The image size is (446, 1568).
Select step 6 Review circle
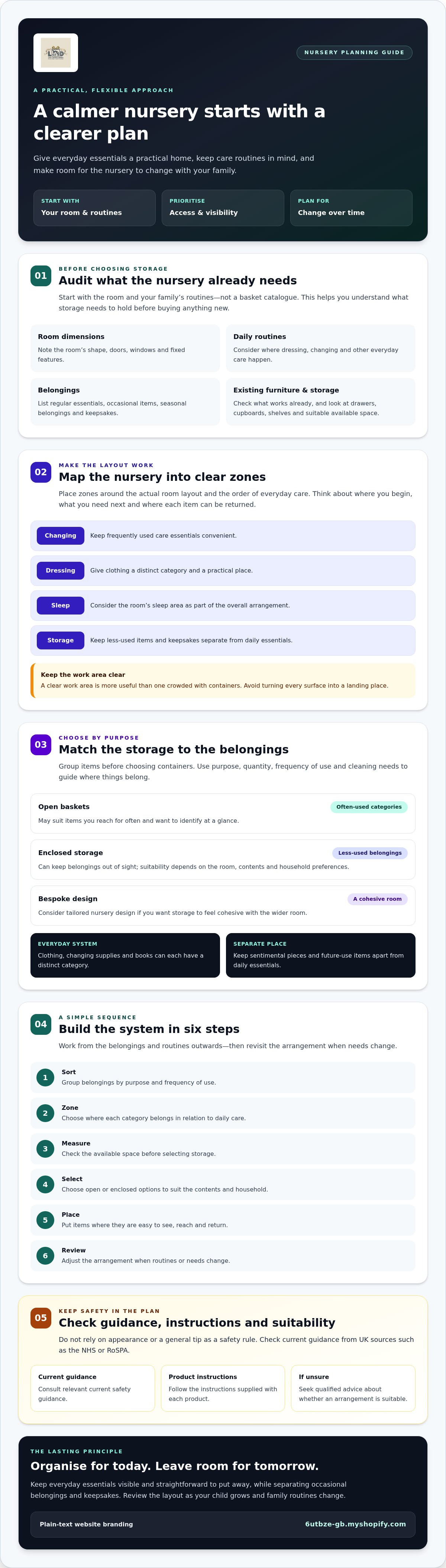point(45,1256)
